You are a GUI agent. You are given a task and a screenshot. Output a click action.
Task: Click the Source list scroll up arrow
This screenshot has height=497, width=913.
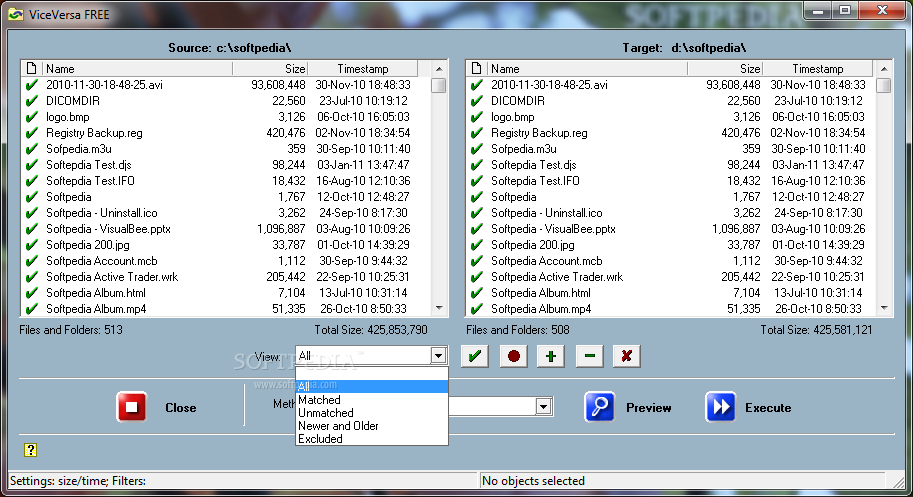pyautogui.click(x=439, y=69)
